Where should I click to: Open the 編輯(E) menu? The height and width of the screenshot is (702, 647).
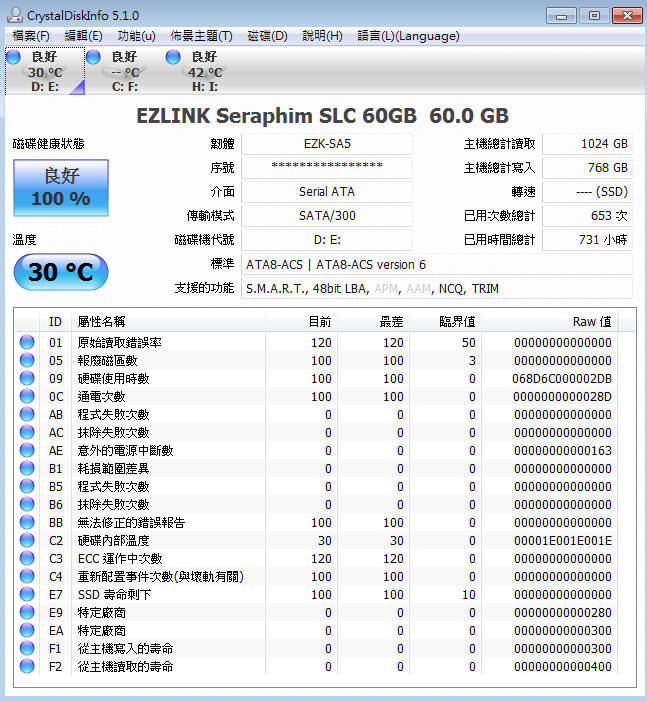pyautogui.click(x=83, y=36)
